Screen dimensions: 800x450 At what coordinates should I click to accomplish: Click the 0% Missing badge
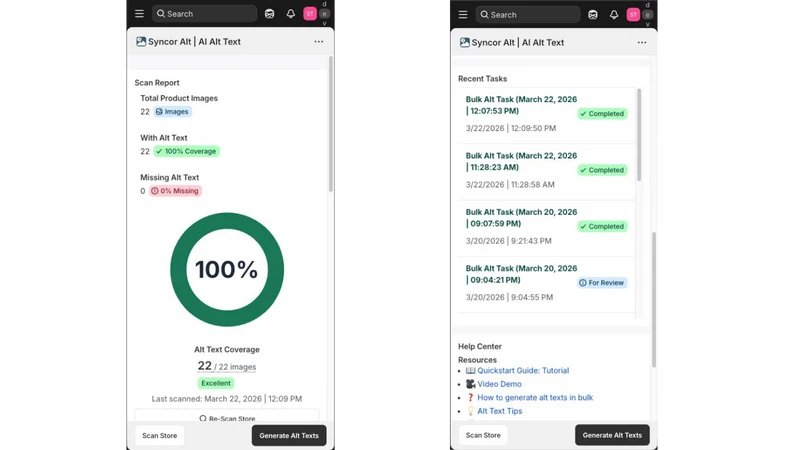(x=175, y=191)
